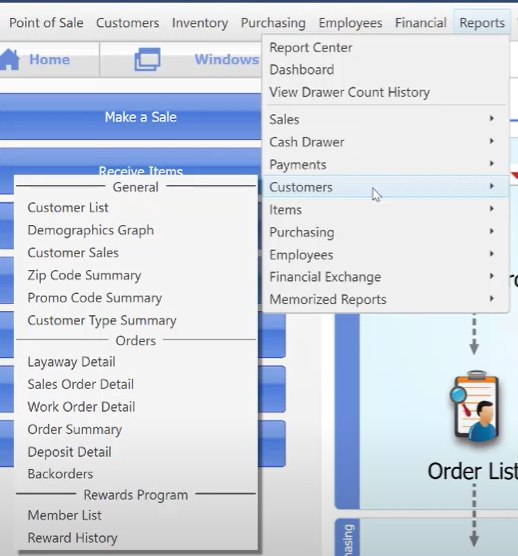Expand the Sales submenu arrow

(x=492, y=118)
